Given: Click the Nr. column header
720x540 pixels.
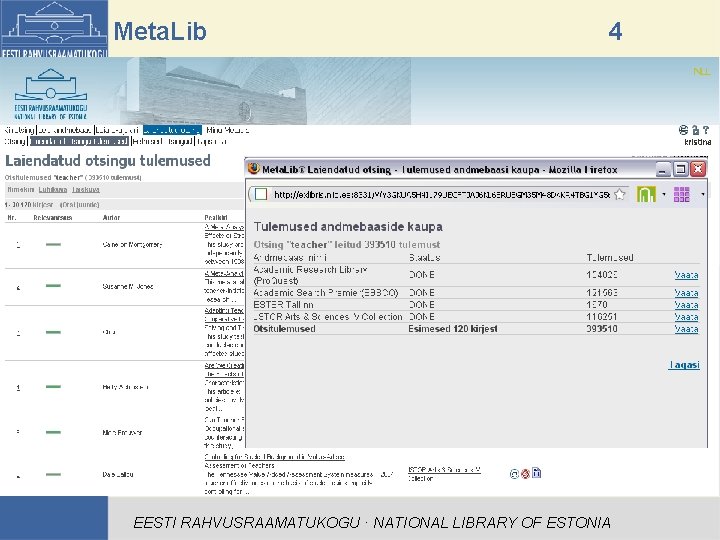Looking at the screenshot, I should click(x=12, y=218).
